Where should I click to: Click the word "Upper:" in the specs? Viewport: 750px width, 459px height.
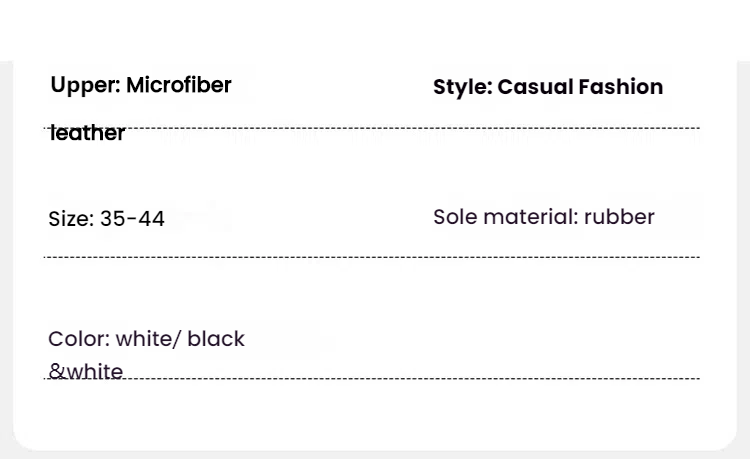click(85, 86)
